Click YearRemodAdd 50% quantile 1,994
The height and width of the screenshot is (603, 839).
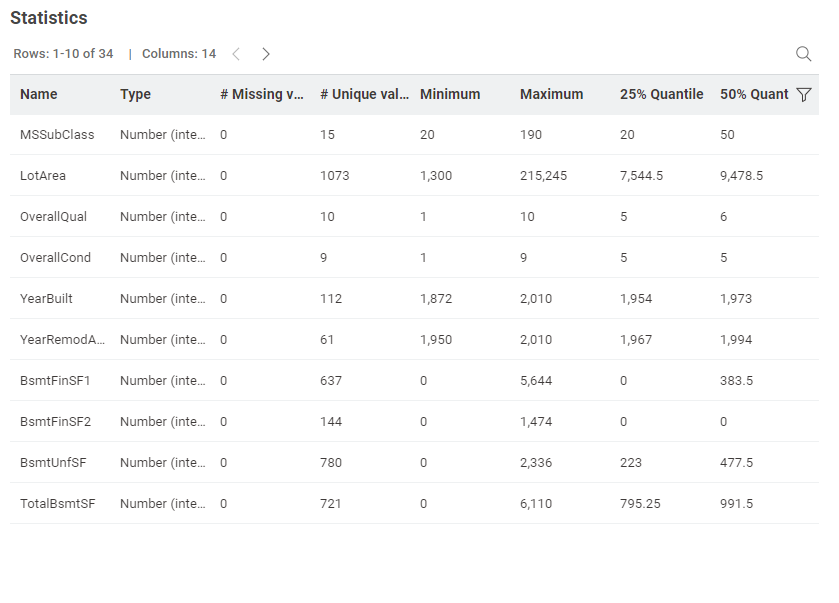(736, 340)
